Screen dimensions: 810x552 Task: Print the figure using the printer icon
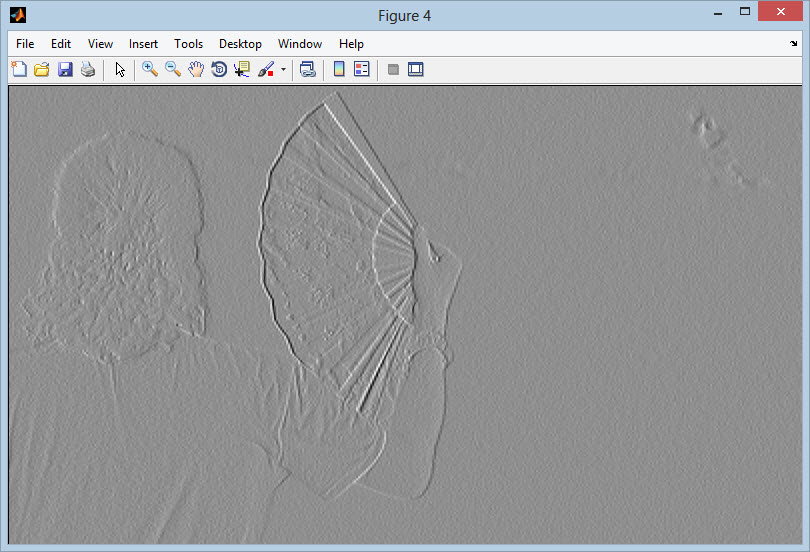coord(88,69)
